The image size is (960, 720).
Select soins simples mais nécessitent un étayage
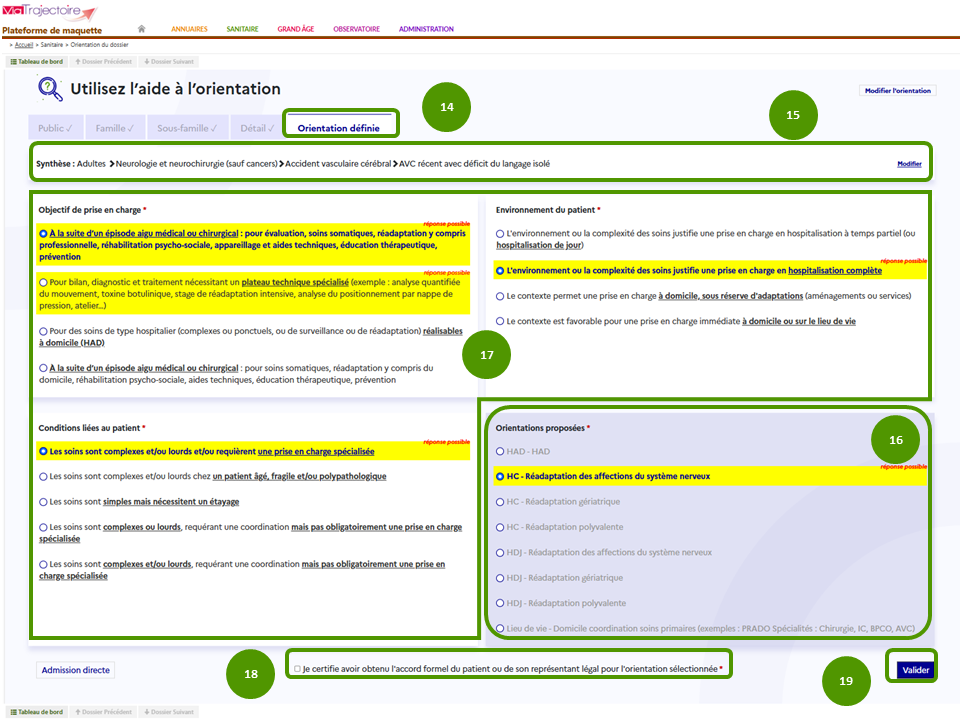(43, 502)
